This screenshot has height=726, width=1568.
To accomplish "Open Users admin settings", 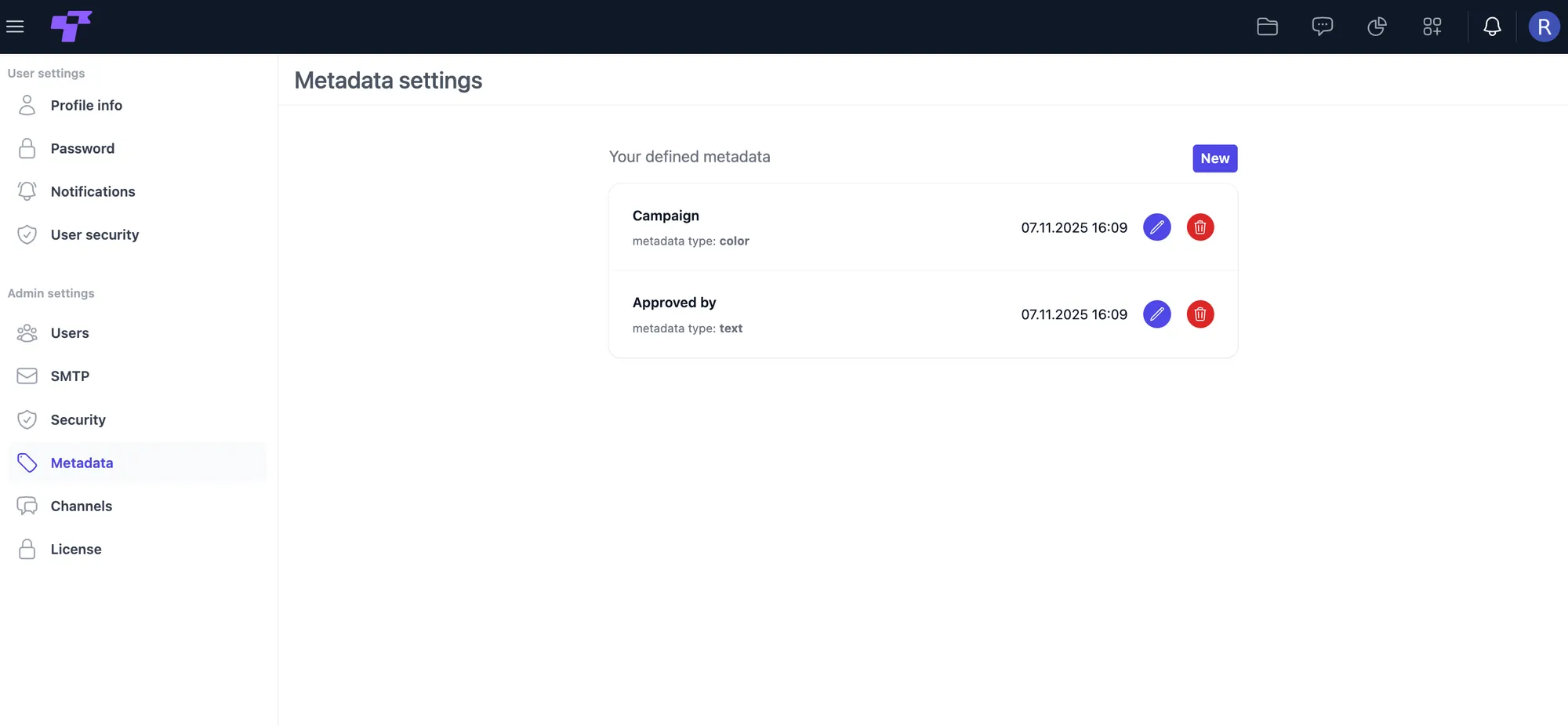I will (137, 333).
